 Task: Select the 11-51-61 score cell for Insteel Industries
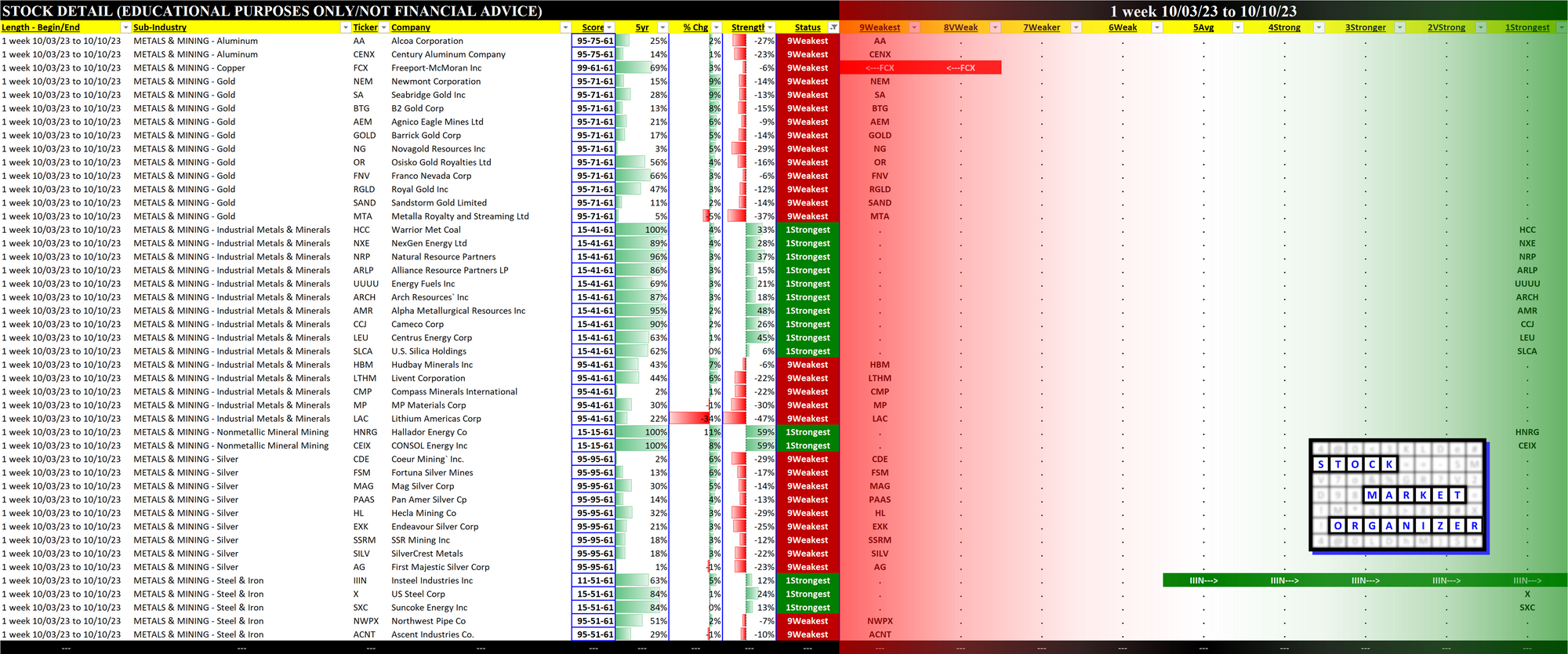tap(594, 580)
